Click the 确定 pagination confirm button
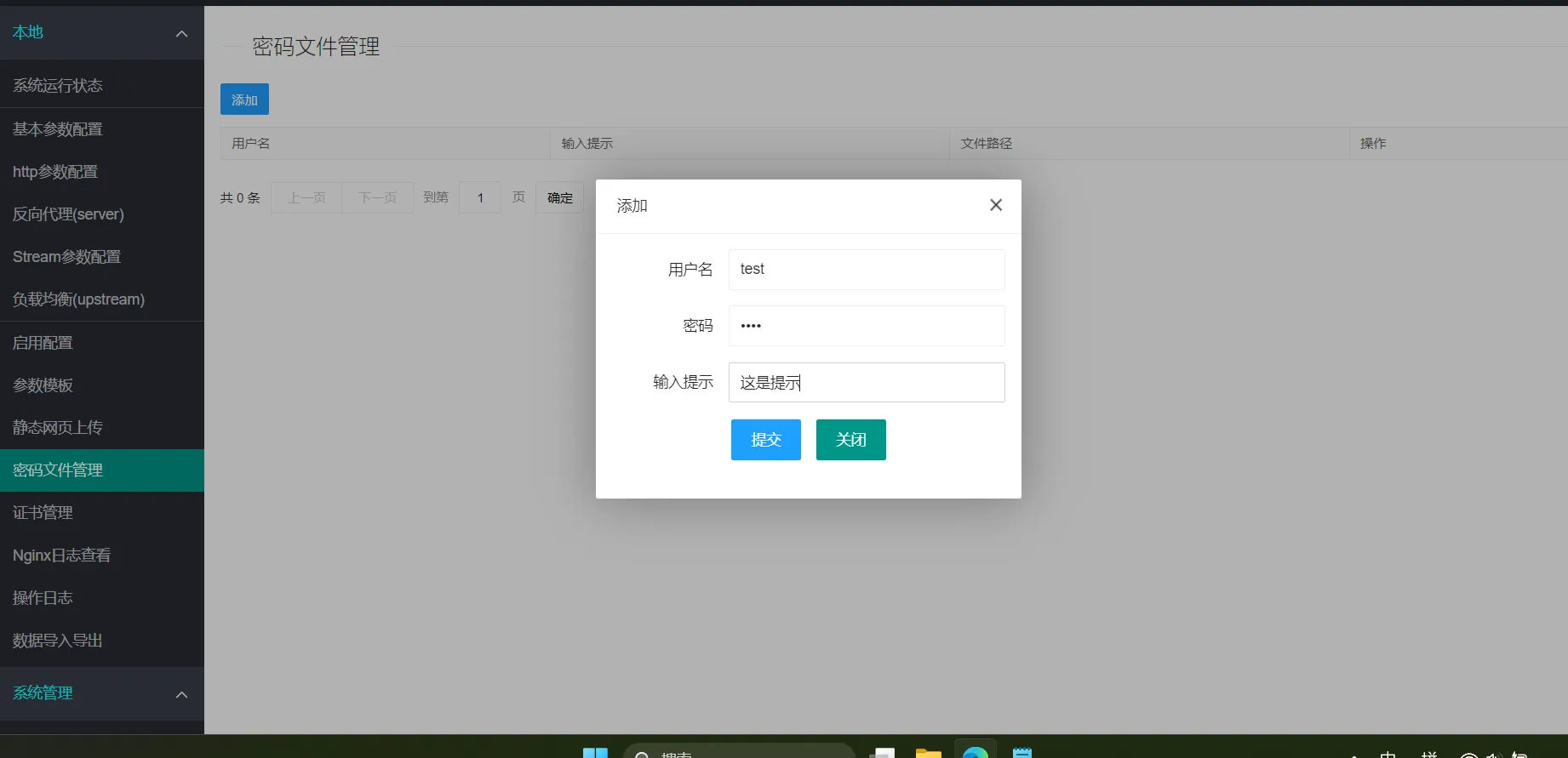Viewport: 1568px width, 758px height. [x=559, y=197]
